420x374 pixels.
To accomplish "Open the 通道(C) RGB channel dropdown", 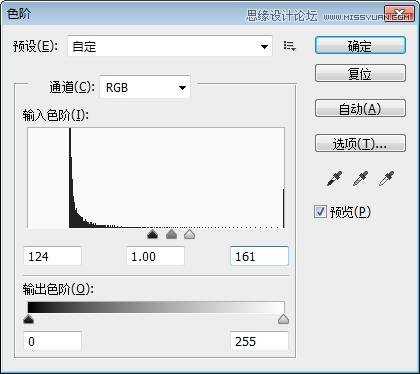I will click(x=145, y=88).
